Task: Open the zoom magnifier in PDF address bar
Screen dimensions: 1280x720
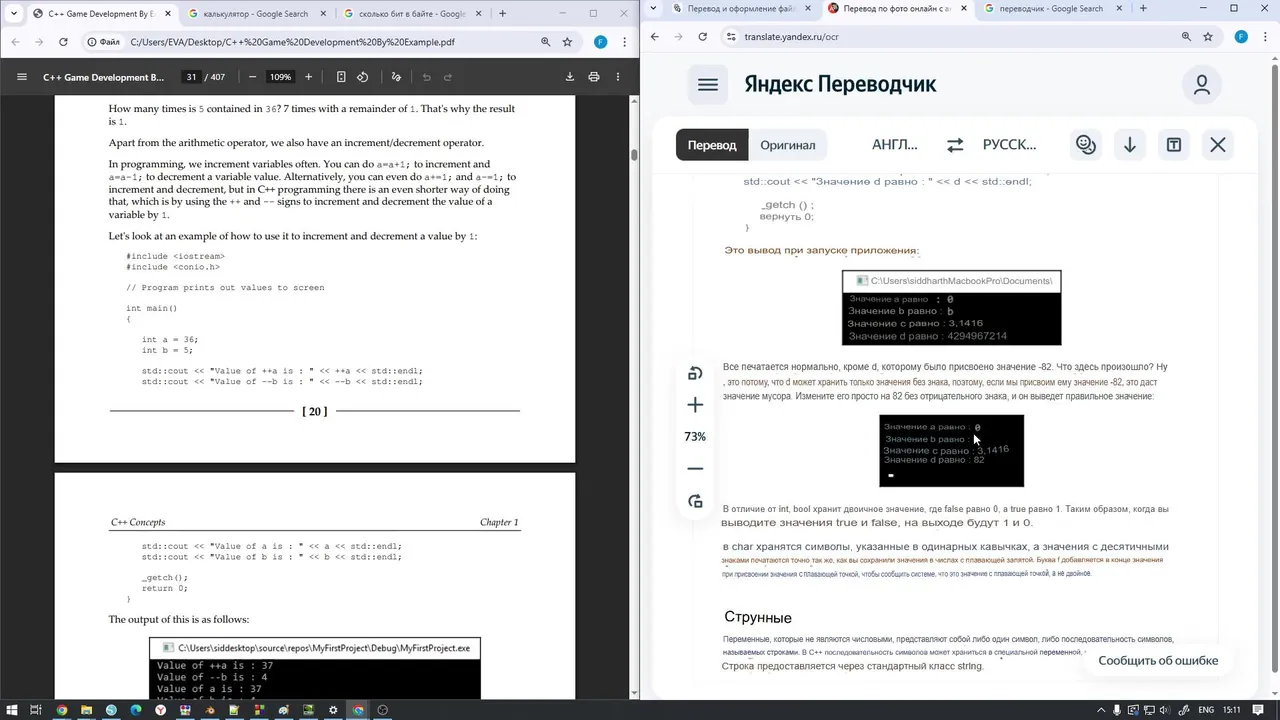Action: [x=546, y=42]
